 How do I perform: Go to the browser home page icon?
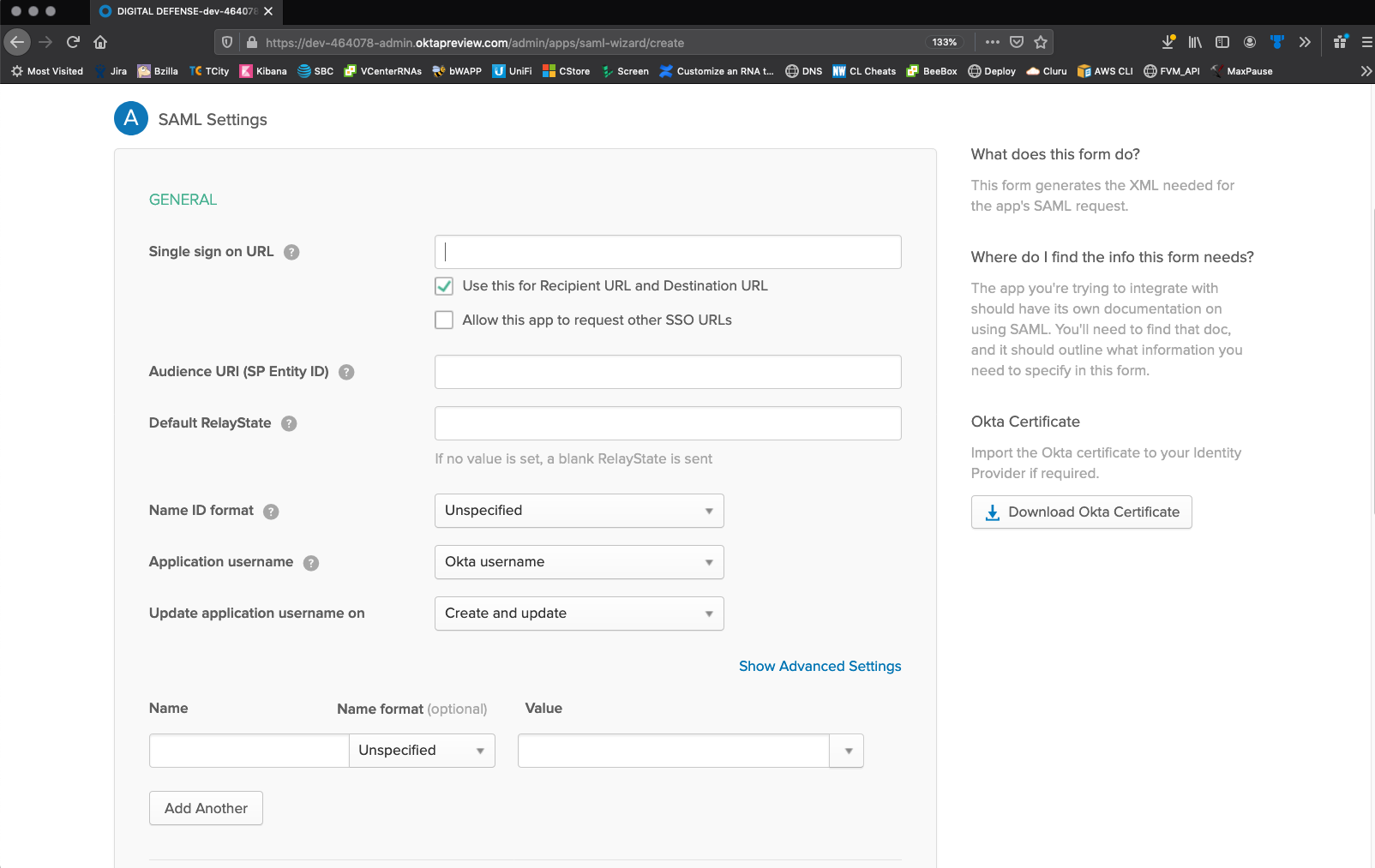(x=100, y=42)
